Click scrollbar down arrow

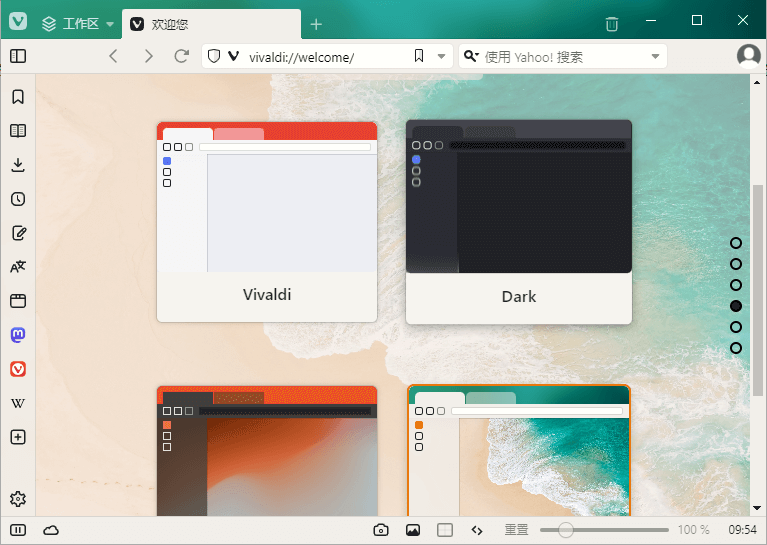757,508
